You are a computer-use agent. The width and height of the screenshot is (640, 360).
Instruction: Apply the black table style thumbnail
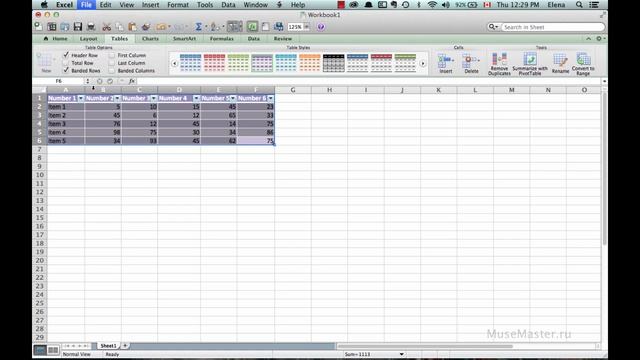pyautogui.click(x=333, y=63)
